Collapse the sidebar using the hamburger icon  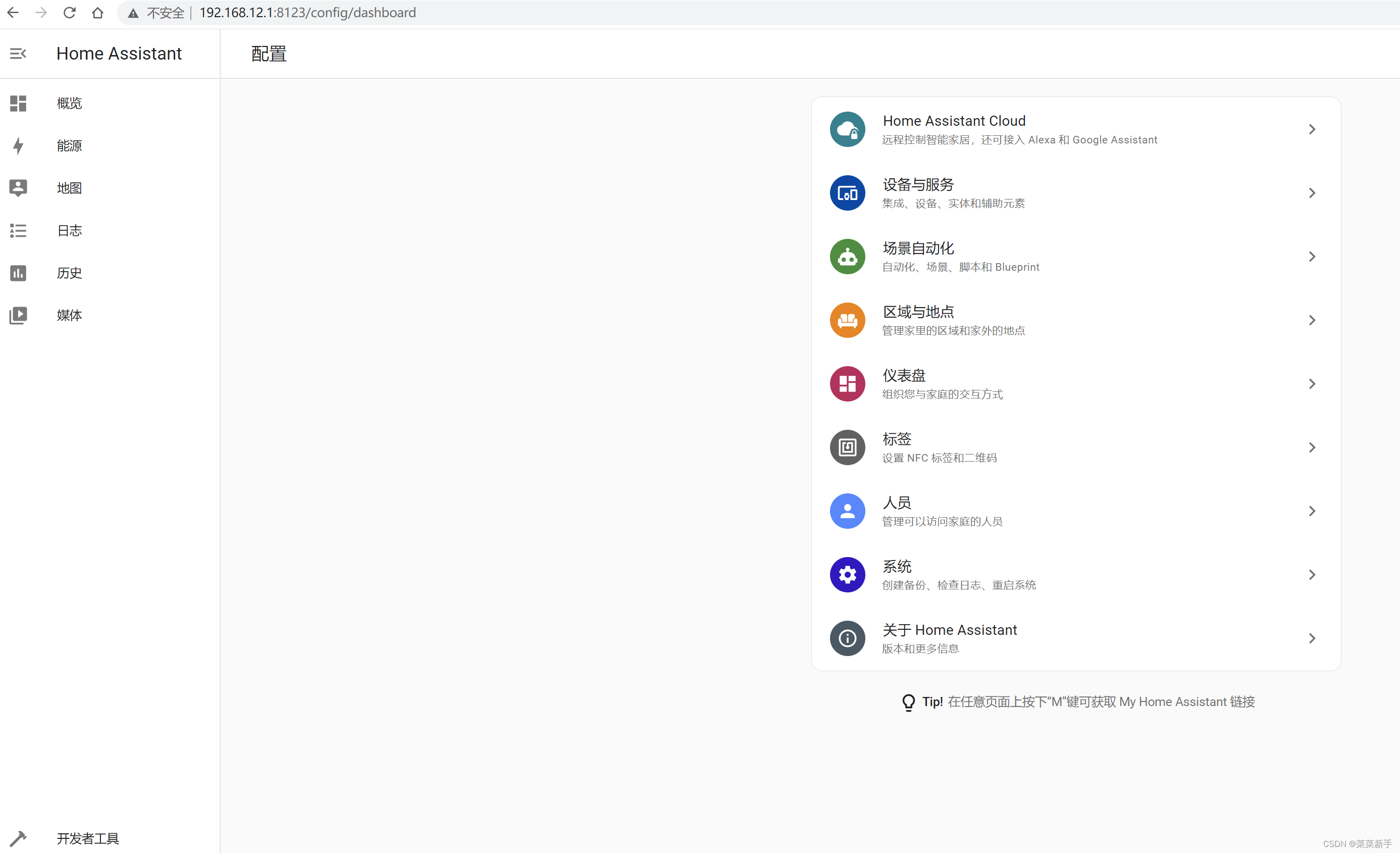click(x=18, y=54)
